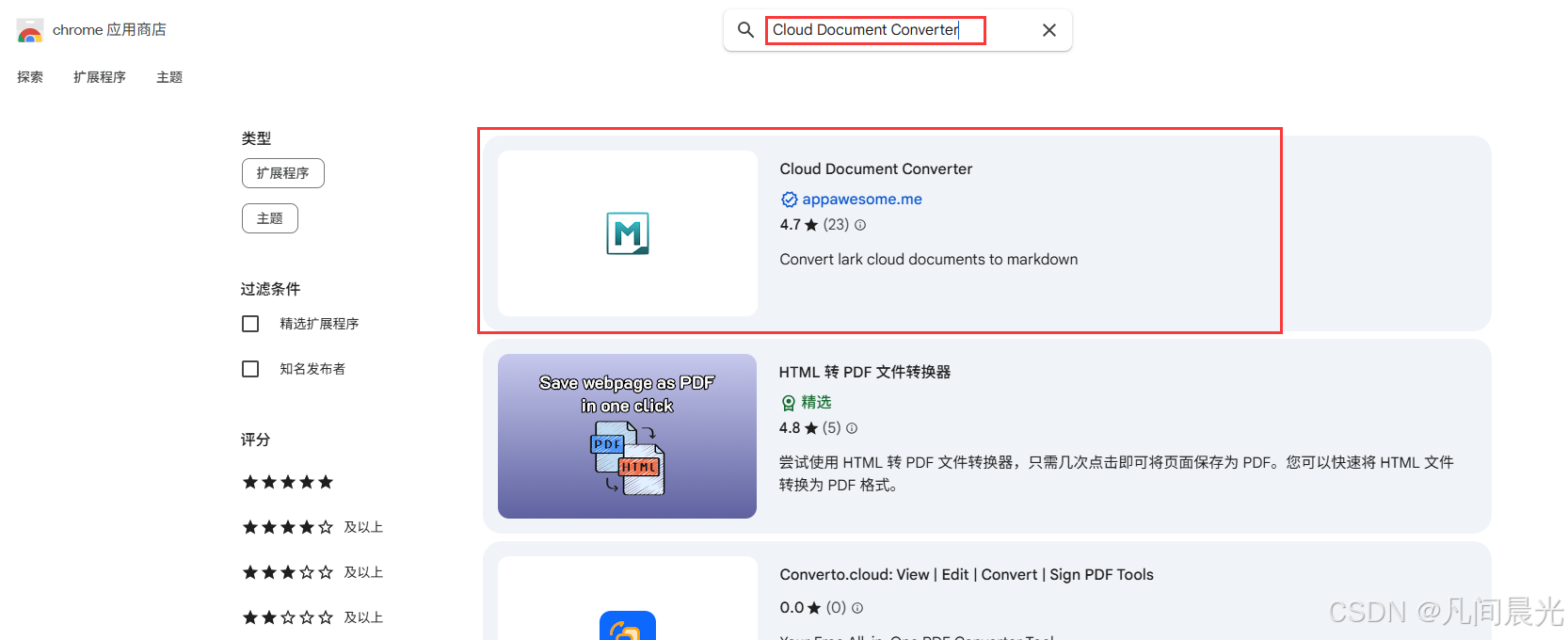Click the info icon next to 4.7 (23) rating
1568x640 pixels.
[x=860, y=225]
